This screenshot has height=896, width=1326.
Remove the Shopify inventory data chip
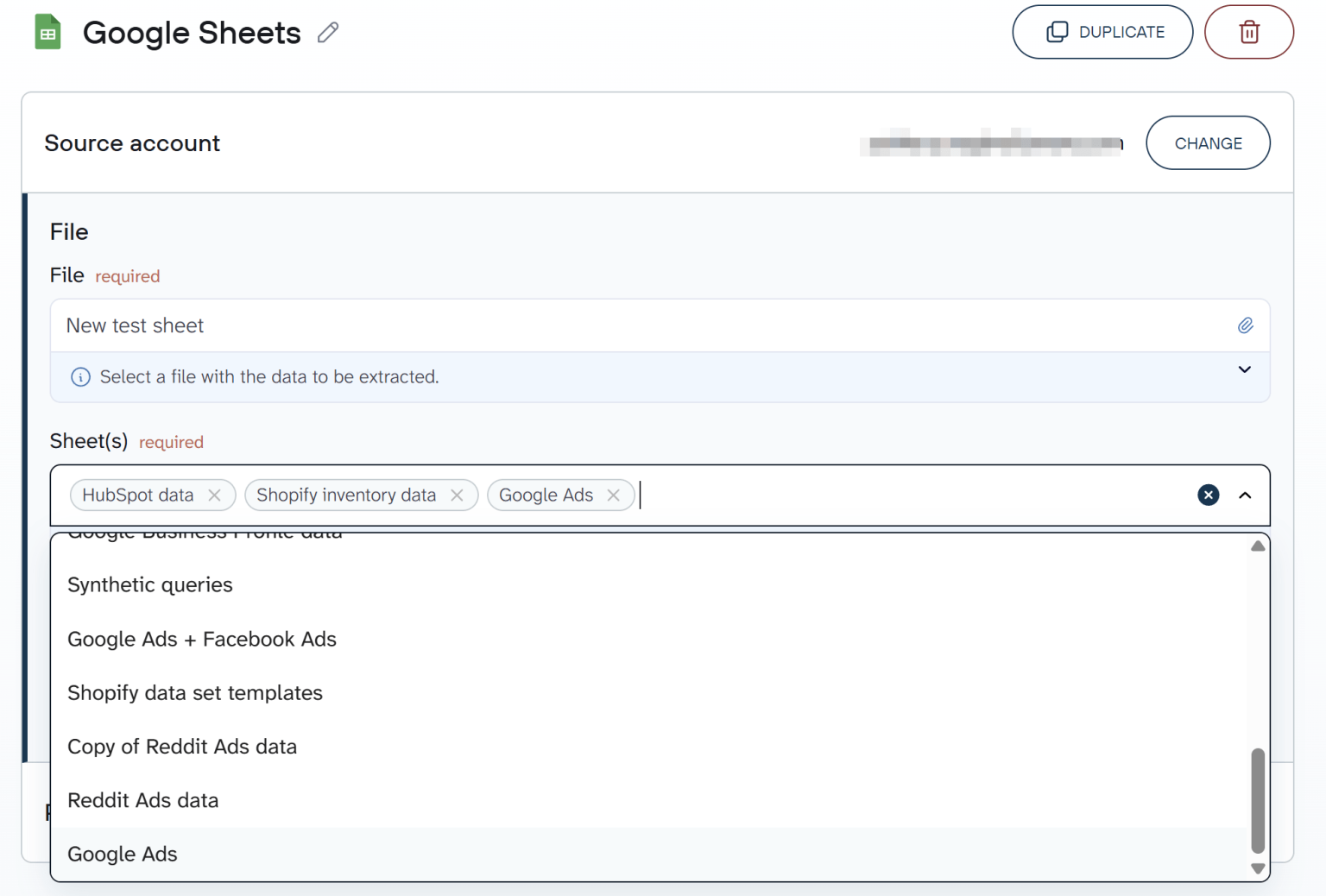[458, 495]
